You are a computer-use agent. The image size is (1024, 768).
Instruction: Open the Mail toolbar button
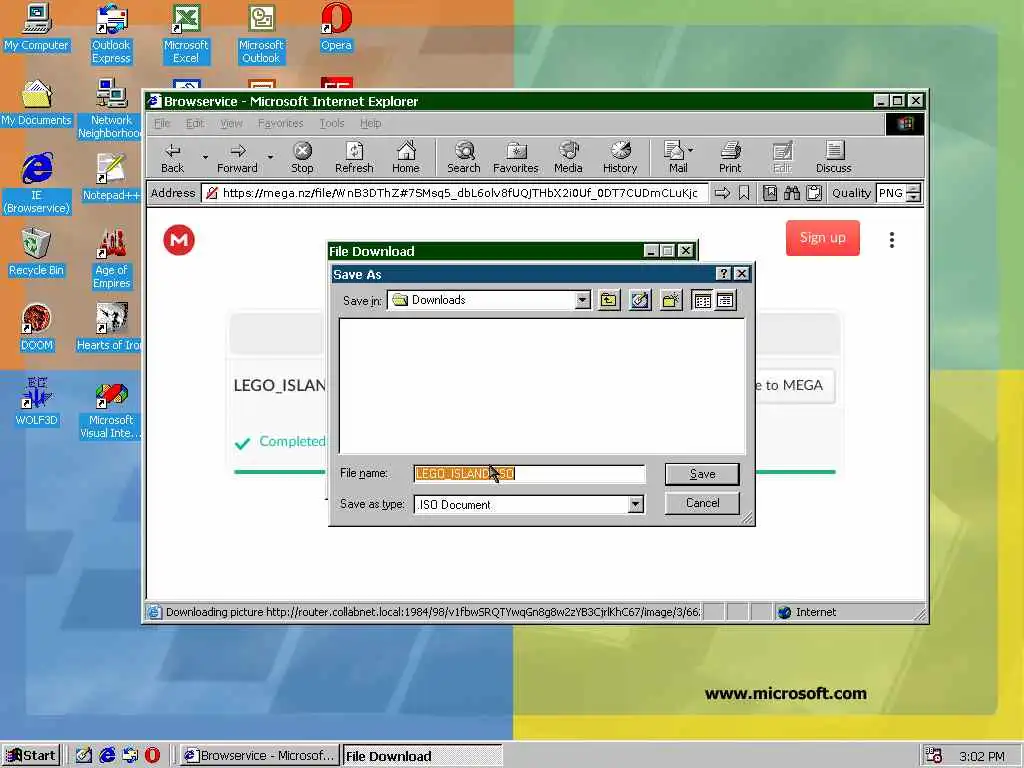tap(678, 158)
